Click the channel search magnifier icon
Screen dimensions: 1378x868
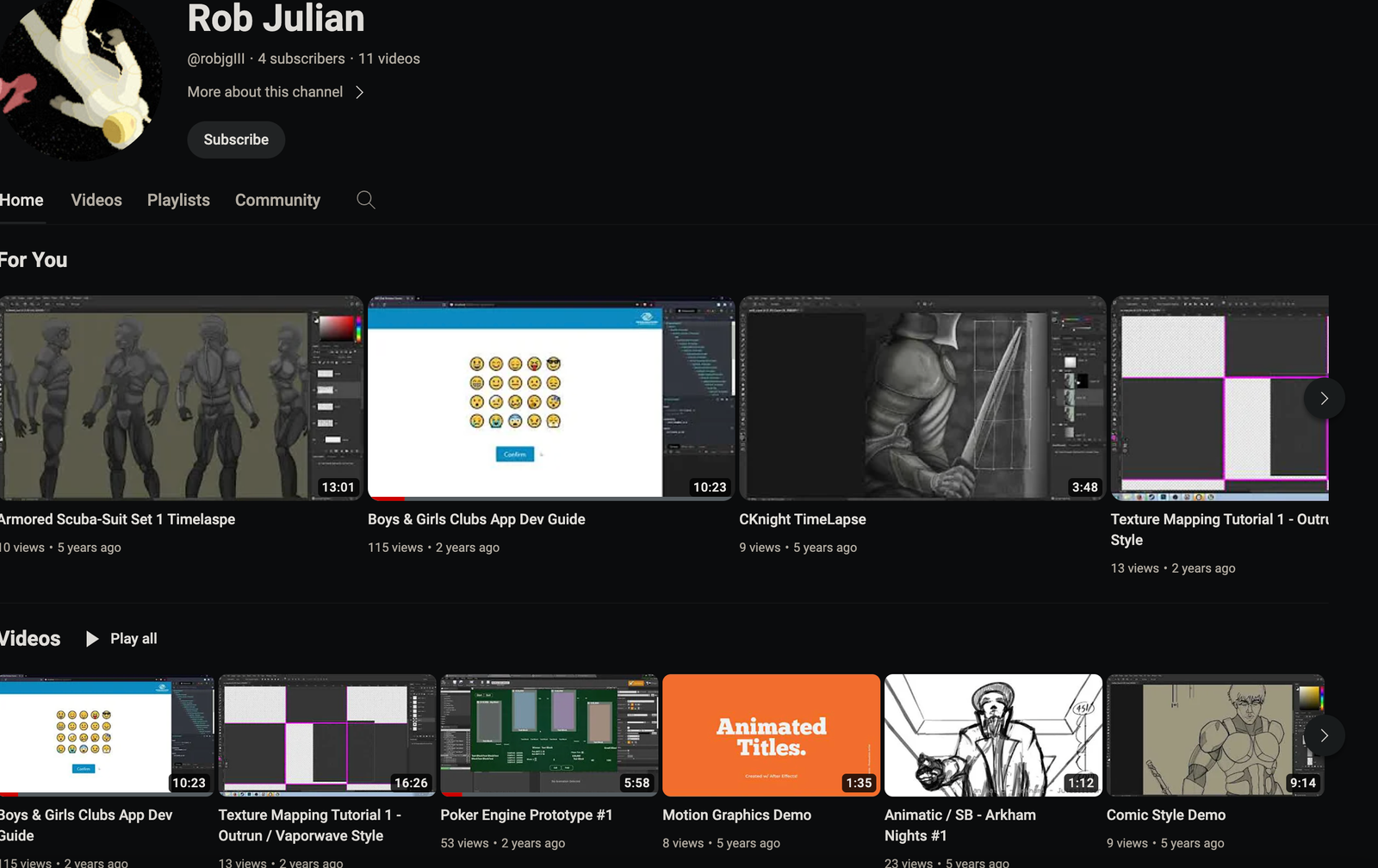click(x=365, y=200)
